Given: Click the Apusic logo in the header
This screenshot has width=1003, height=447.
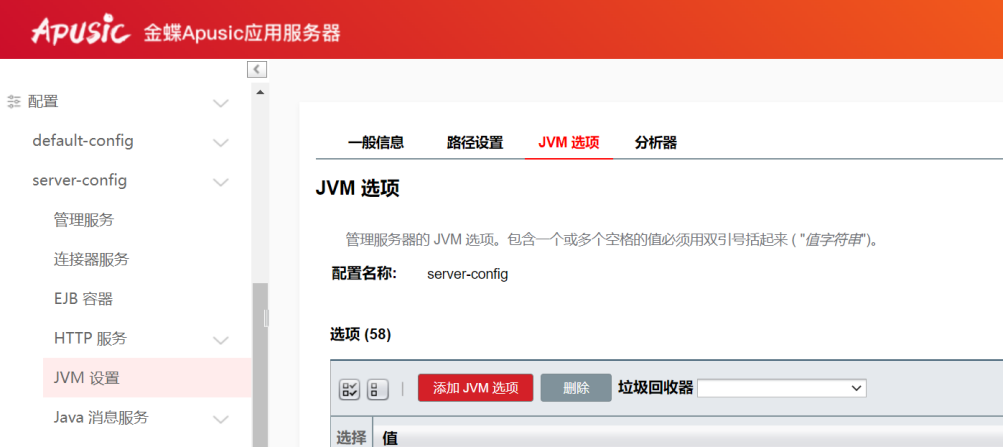Looking at the screenshot, I should (x=81, y=31).
